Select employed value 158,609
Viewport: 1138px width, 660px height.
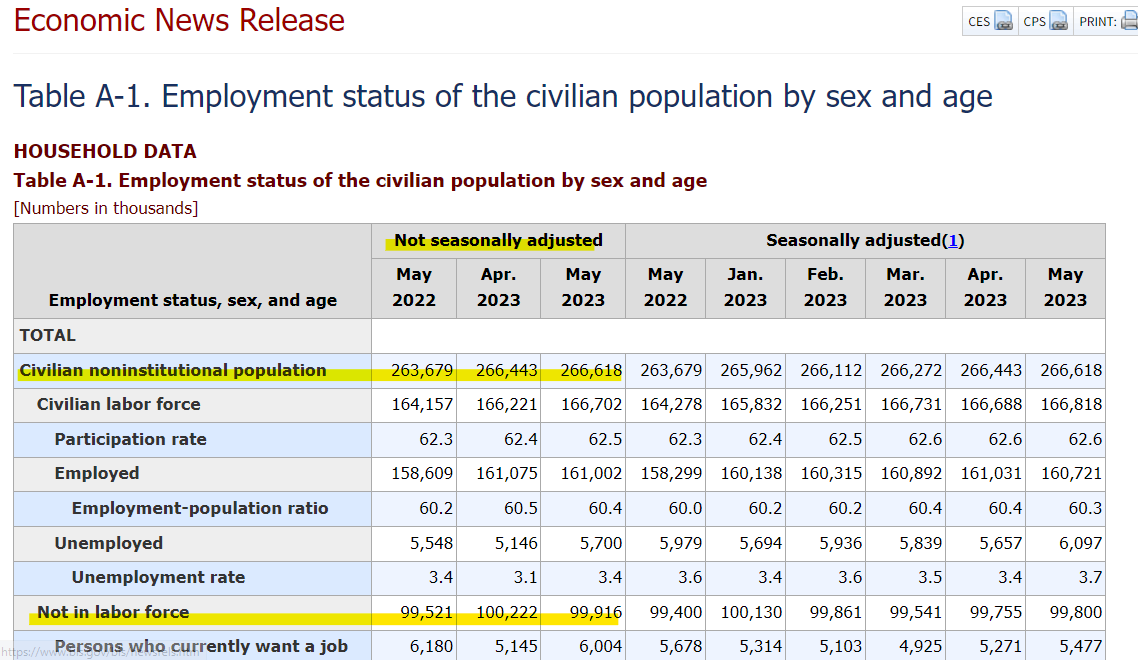pos(422,473)
